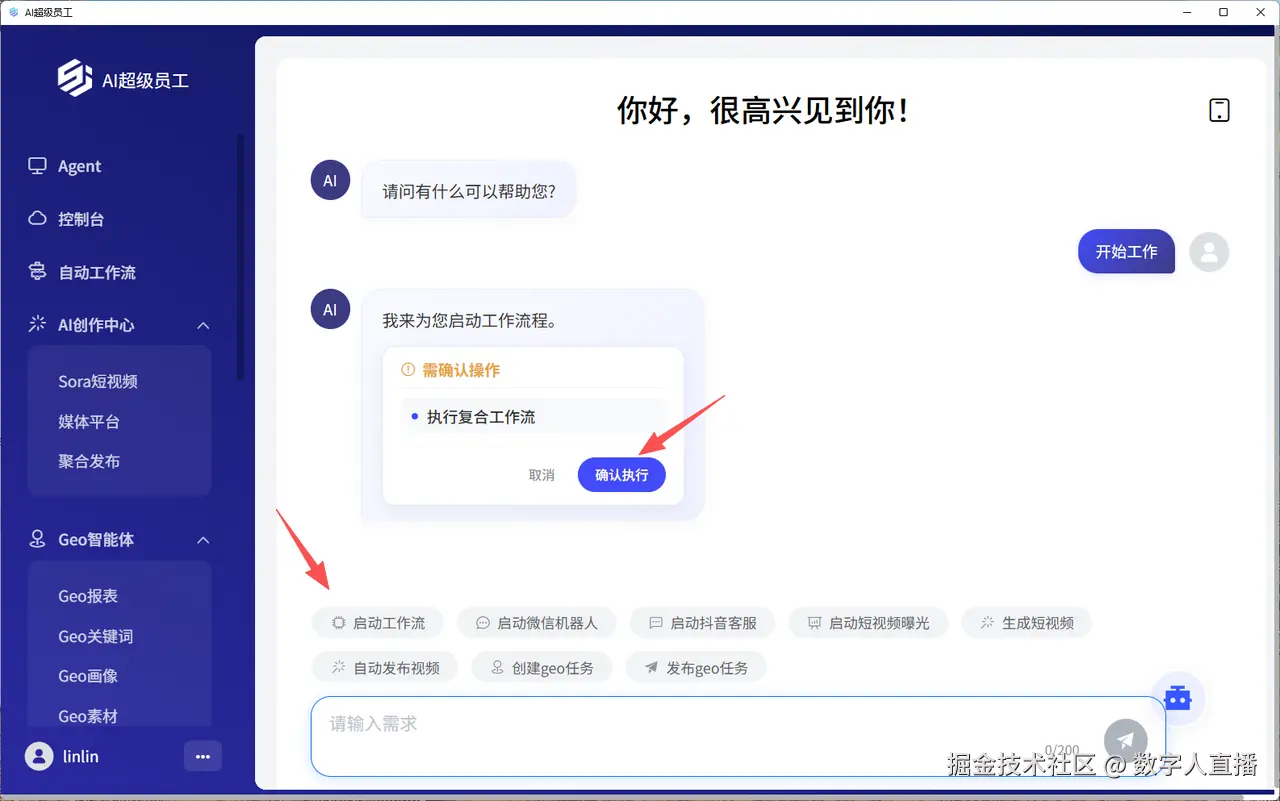
Task: Select Geo关键词 menu item
Action: click(95, 636)
